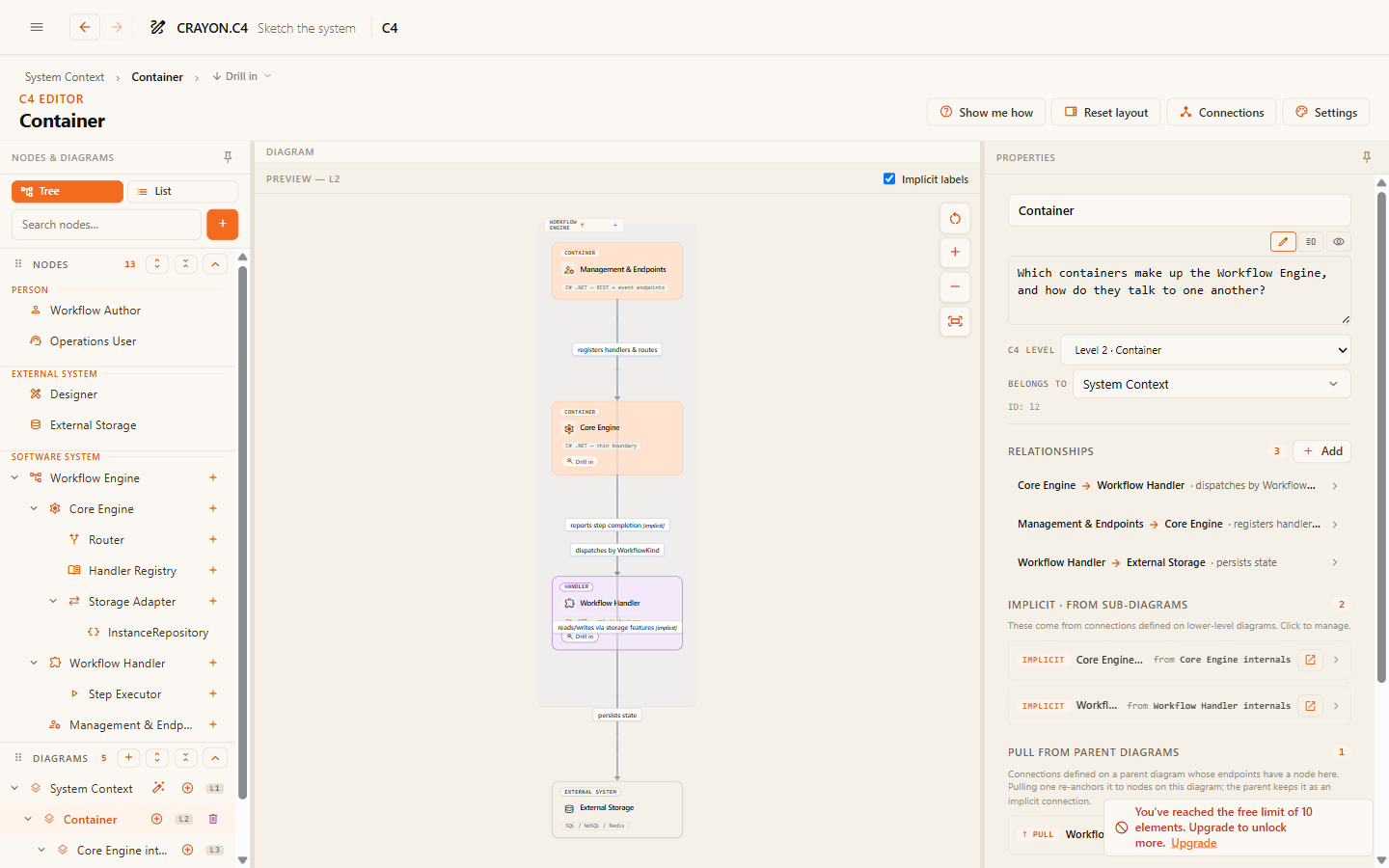Image resolution: width=1389 pixels, height=868 pixels.
Task: Click the Search nodes input field
Action: 106,224
